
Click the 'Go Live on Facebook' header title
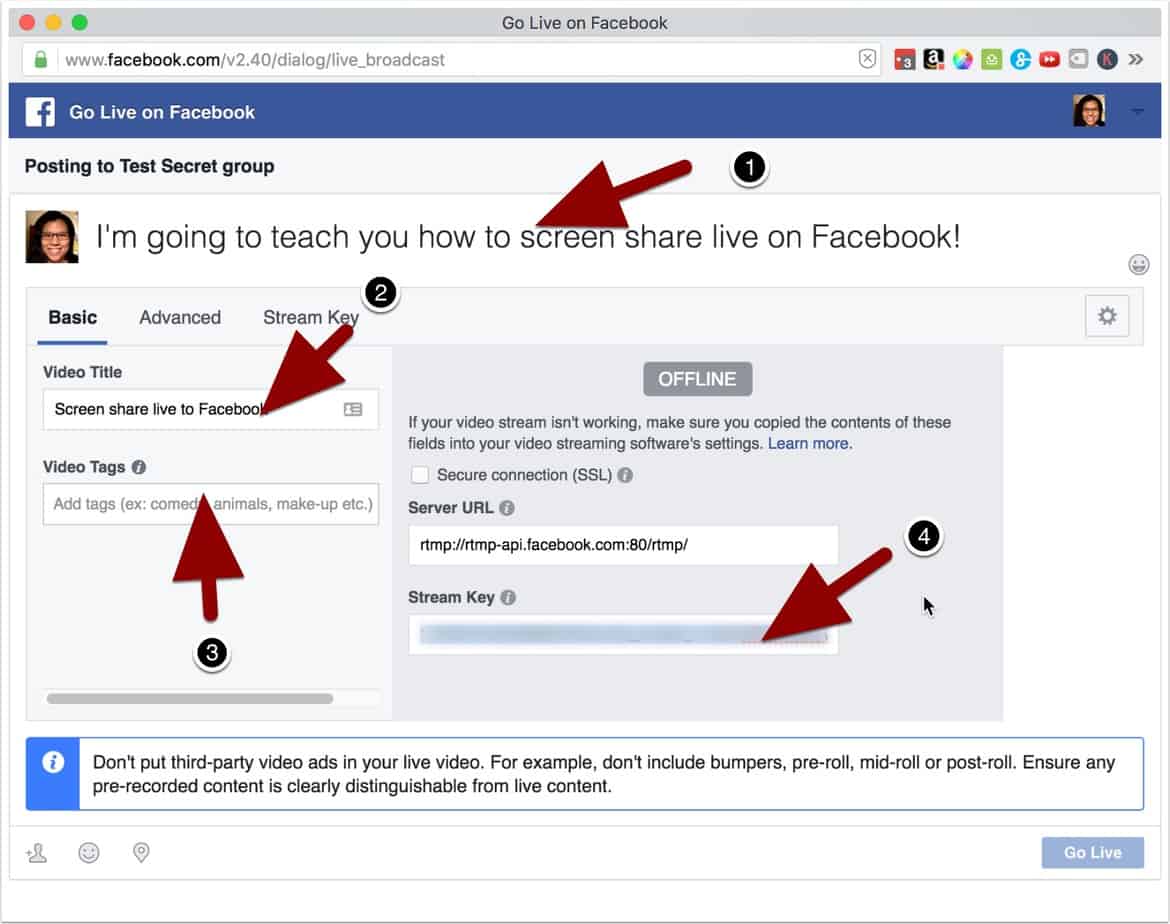tap(162, 112)
